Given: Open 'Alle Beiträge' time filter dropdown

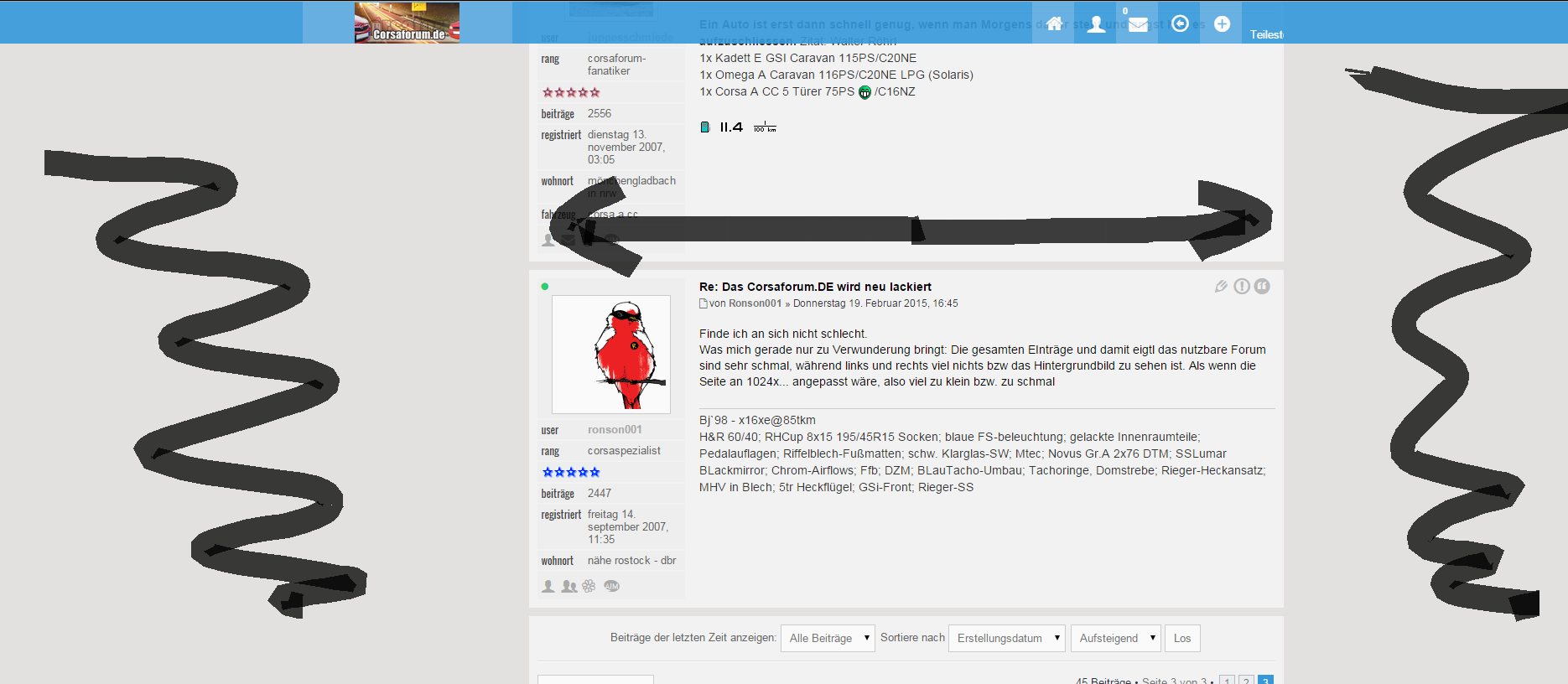Looking at the screenshot, I should [x=828, y=638].
